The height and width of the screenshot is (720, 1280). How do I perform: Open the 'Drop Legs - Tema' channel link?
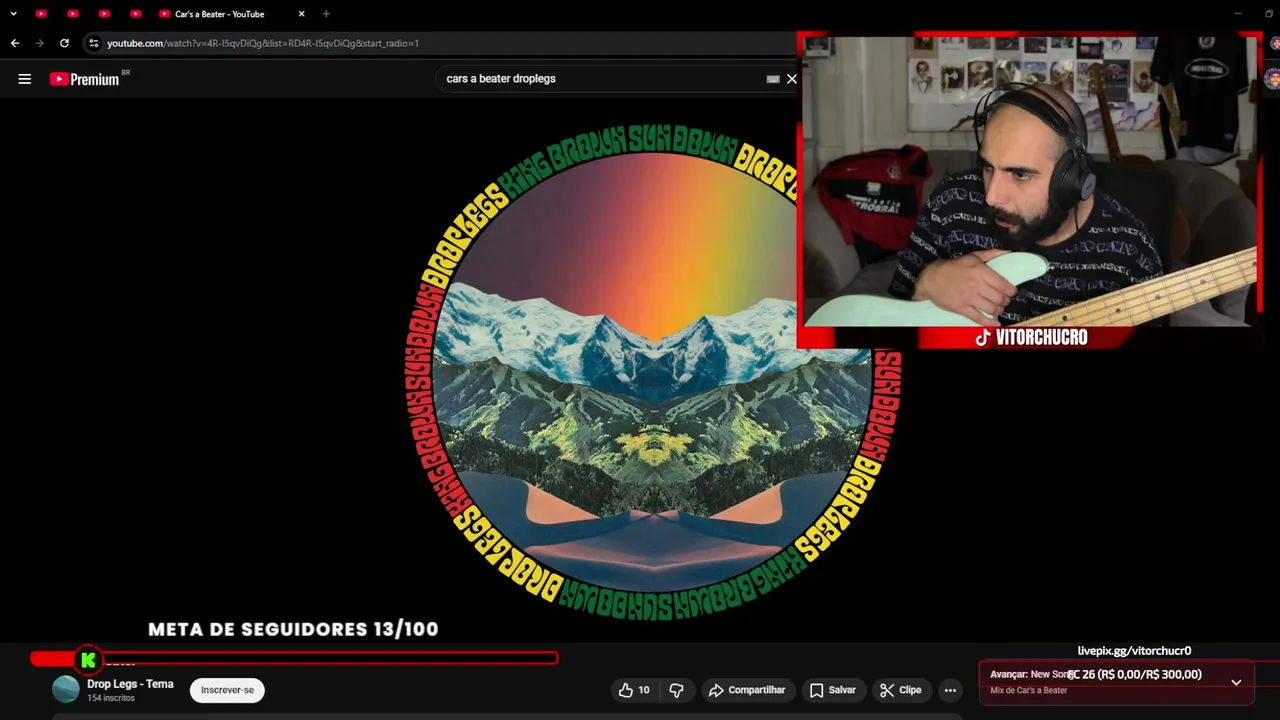130,684
